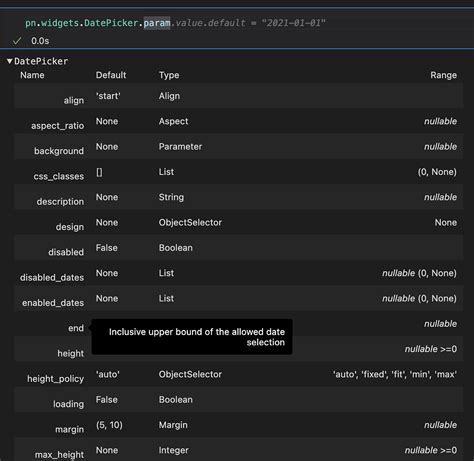Click the 'param' token in the code
Screen dimensions: 474x461
pyautogui.click(x=157, y=23)
